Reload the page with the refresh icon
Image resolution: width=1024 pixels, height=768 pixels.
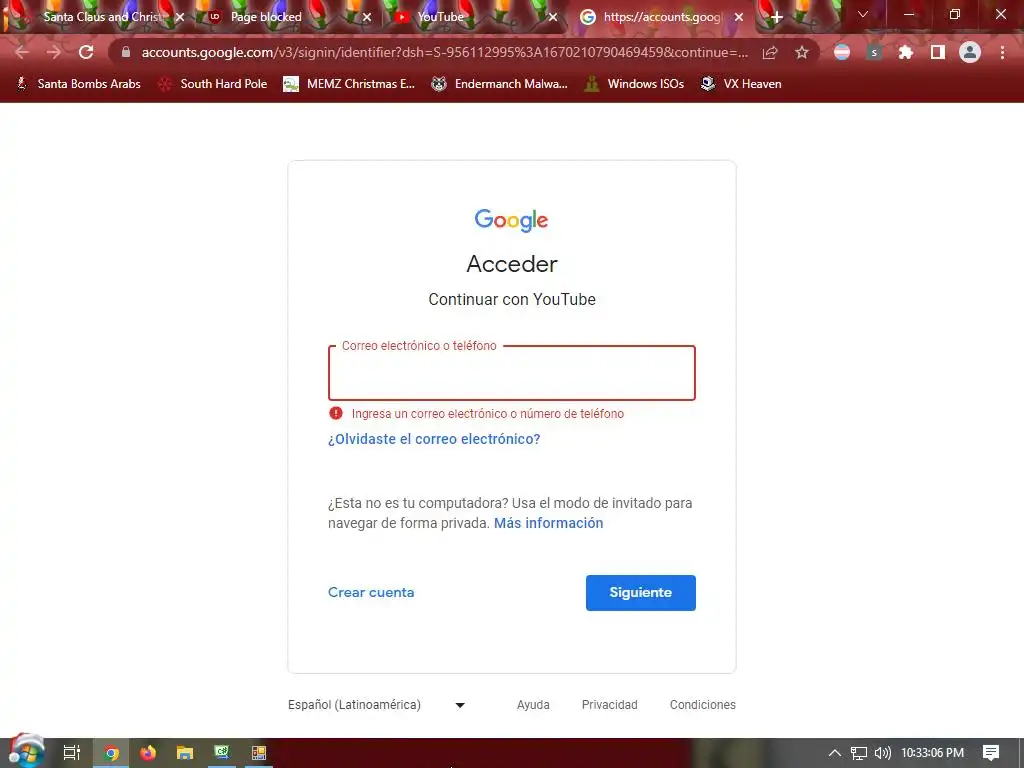[x=86, y=52]
